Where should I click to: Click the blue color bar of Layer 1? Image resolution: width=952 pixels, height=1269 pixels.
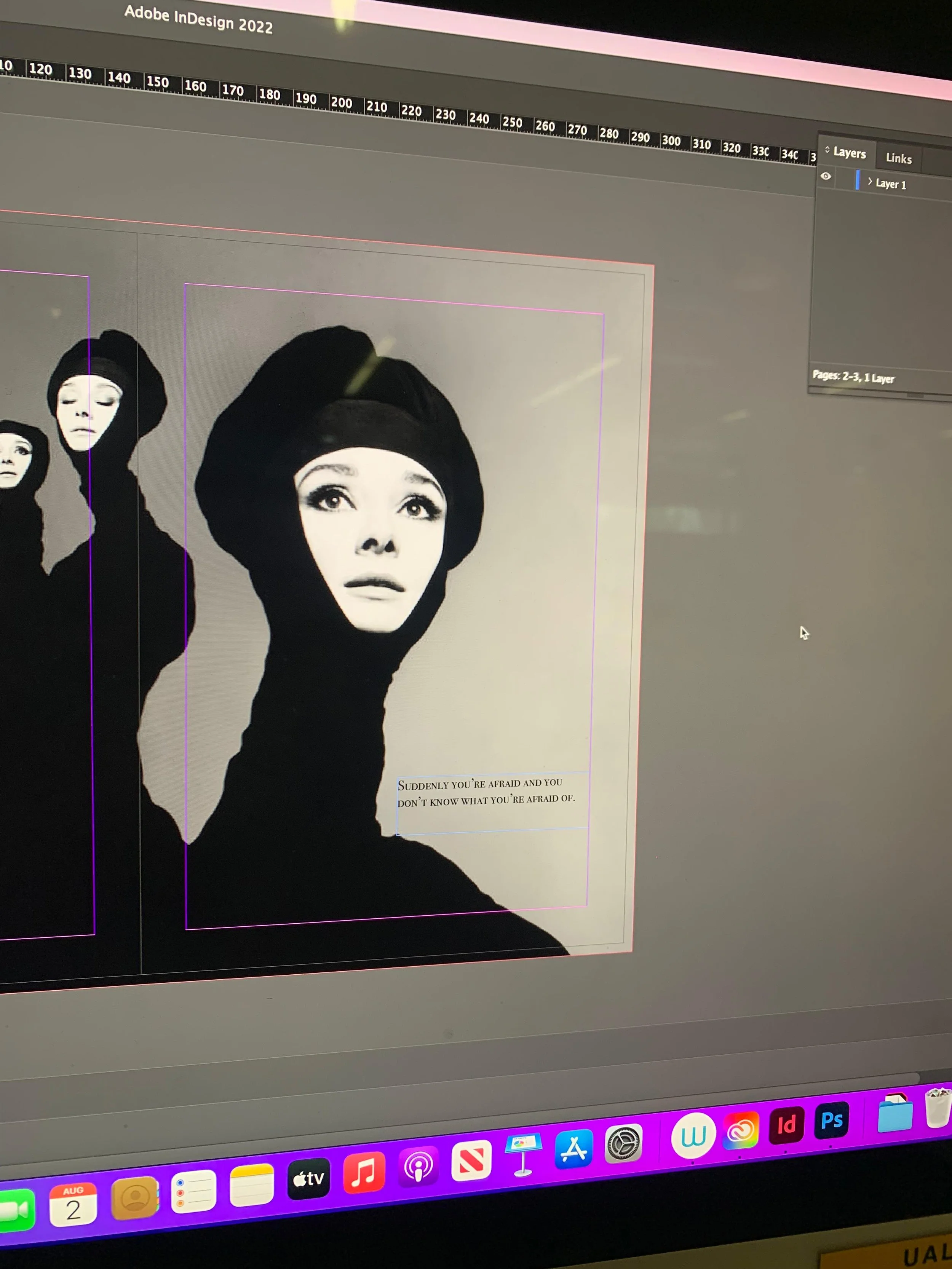[x=857, y=180]
